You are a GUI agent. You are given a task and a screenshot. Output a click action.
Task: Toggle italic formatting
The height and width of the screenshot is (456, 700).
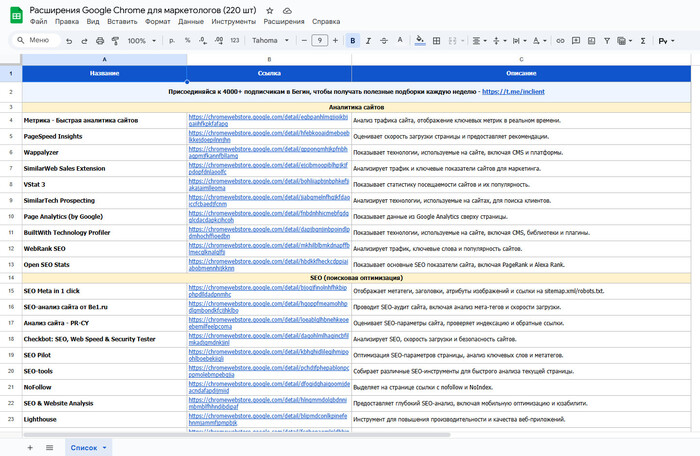point(370,41)
